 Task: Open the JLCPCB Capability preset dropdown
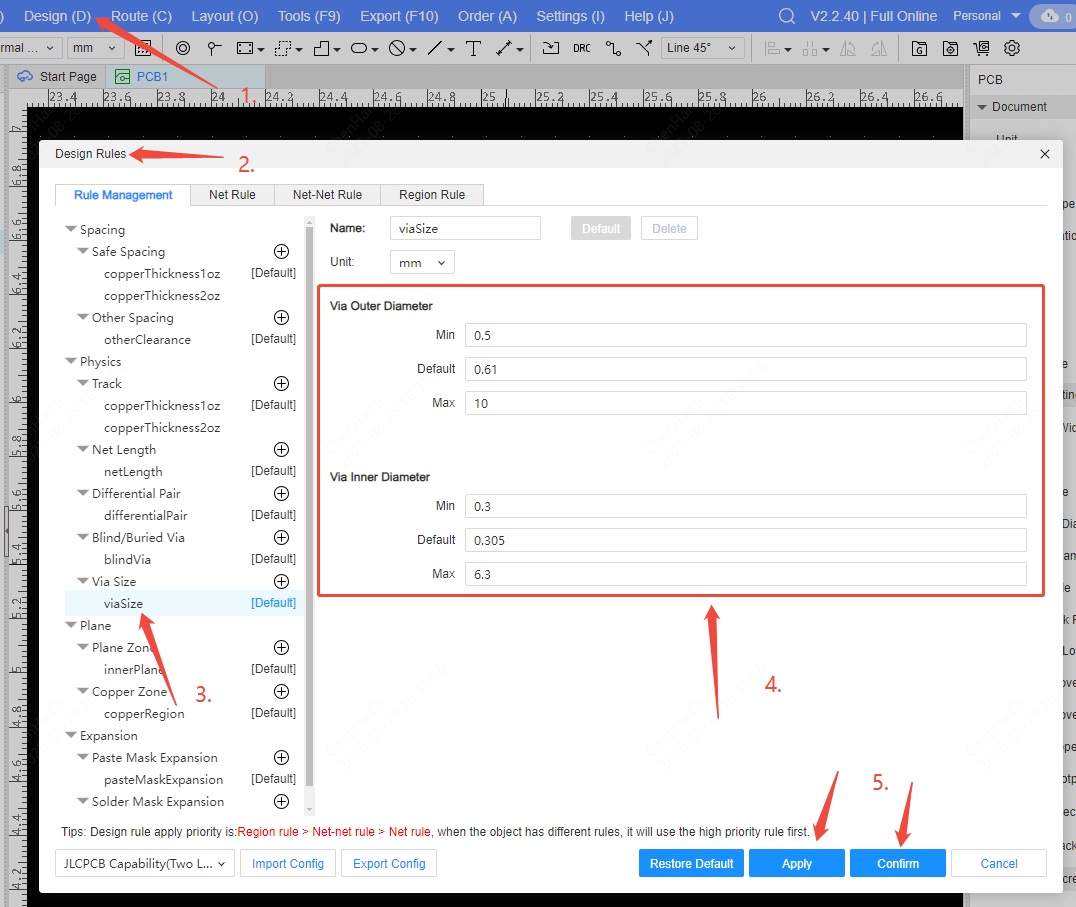145,863
